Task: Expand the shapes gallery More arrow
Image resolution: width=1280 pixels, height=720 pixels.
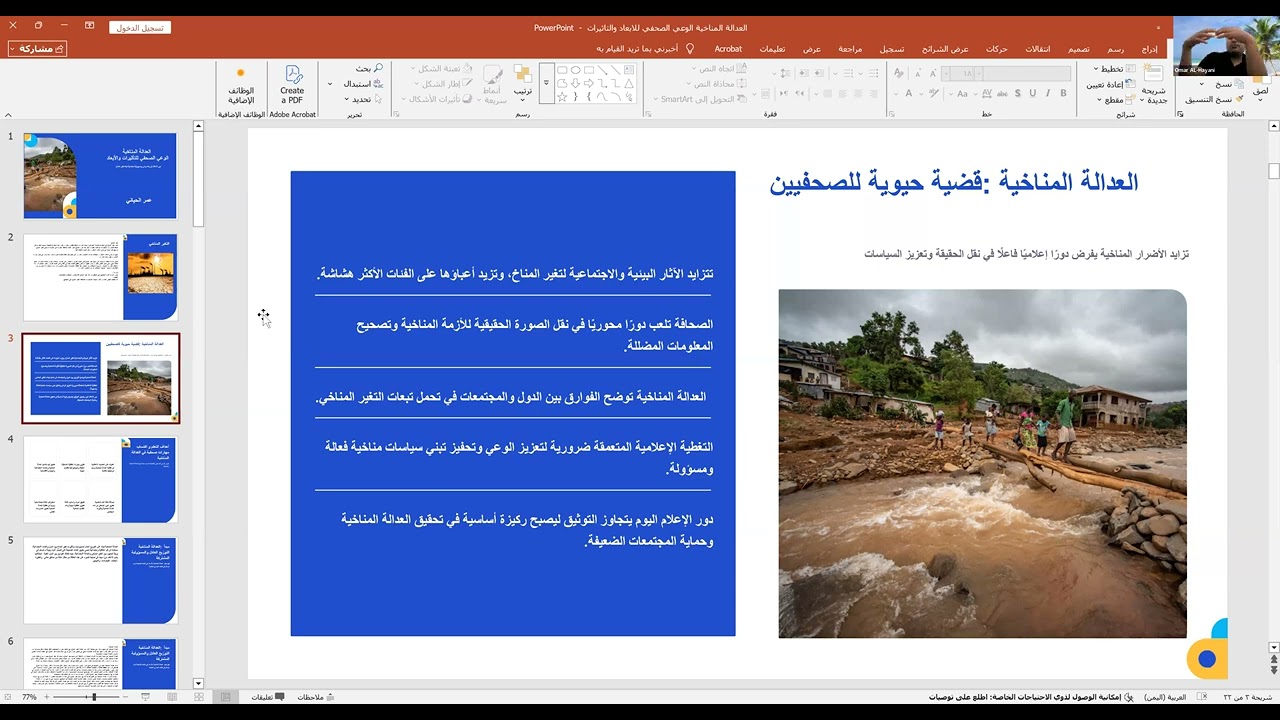Action: click(546, 83)
